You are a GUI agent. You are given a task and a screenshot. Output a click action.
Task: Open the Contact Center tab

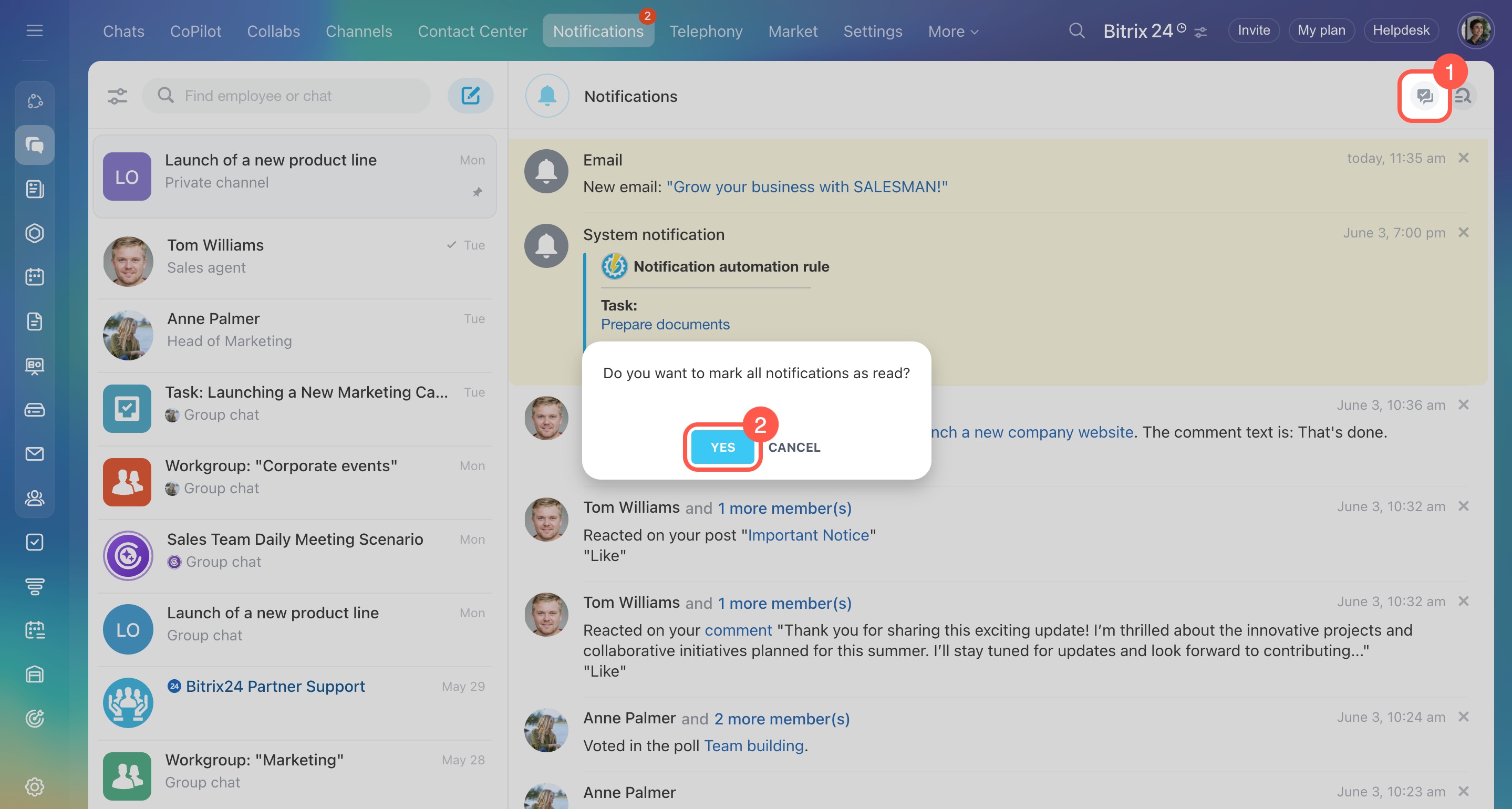[x=472, y=31]
